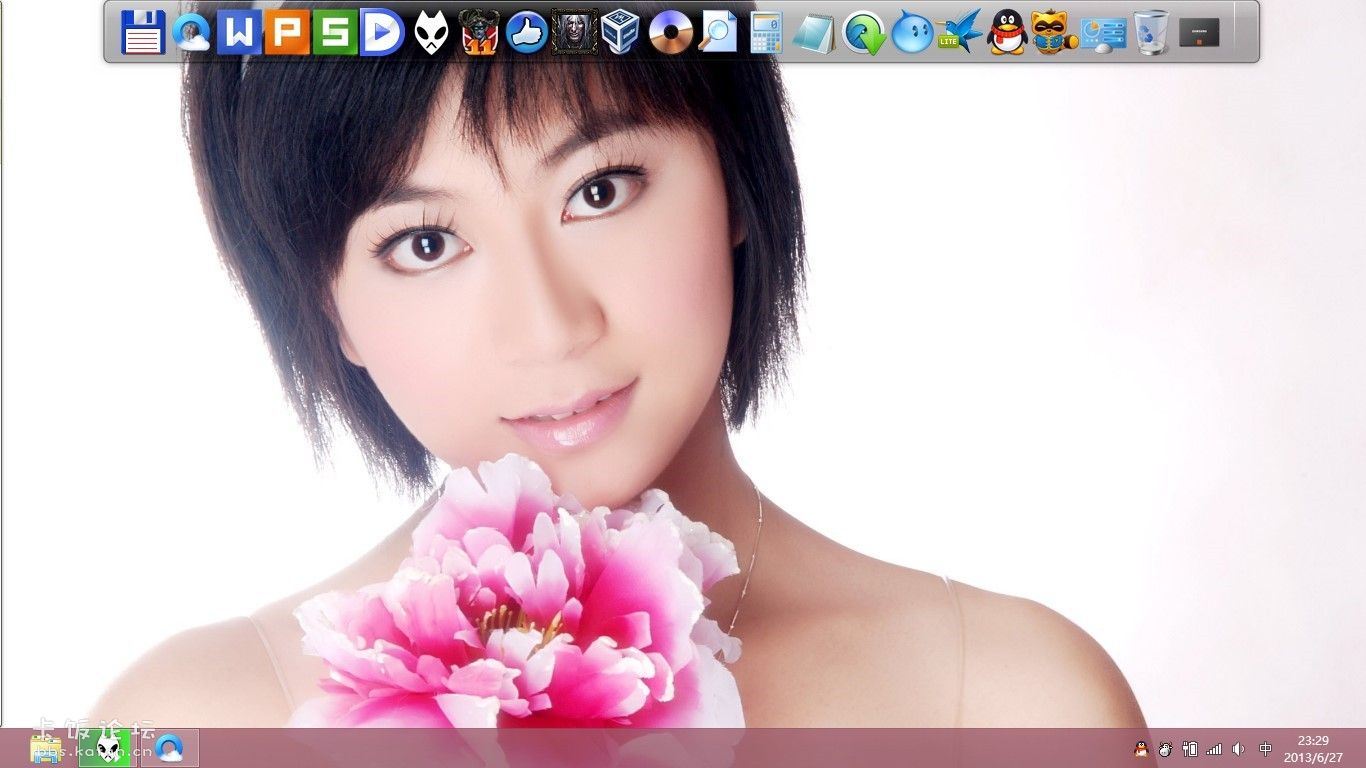The height and width of the screenshot is (768, 1366).
Task: Switch to the cloud browser taskbar button
Action: [x=169, y=748]
